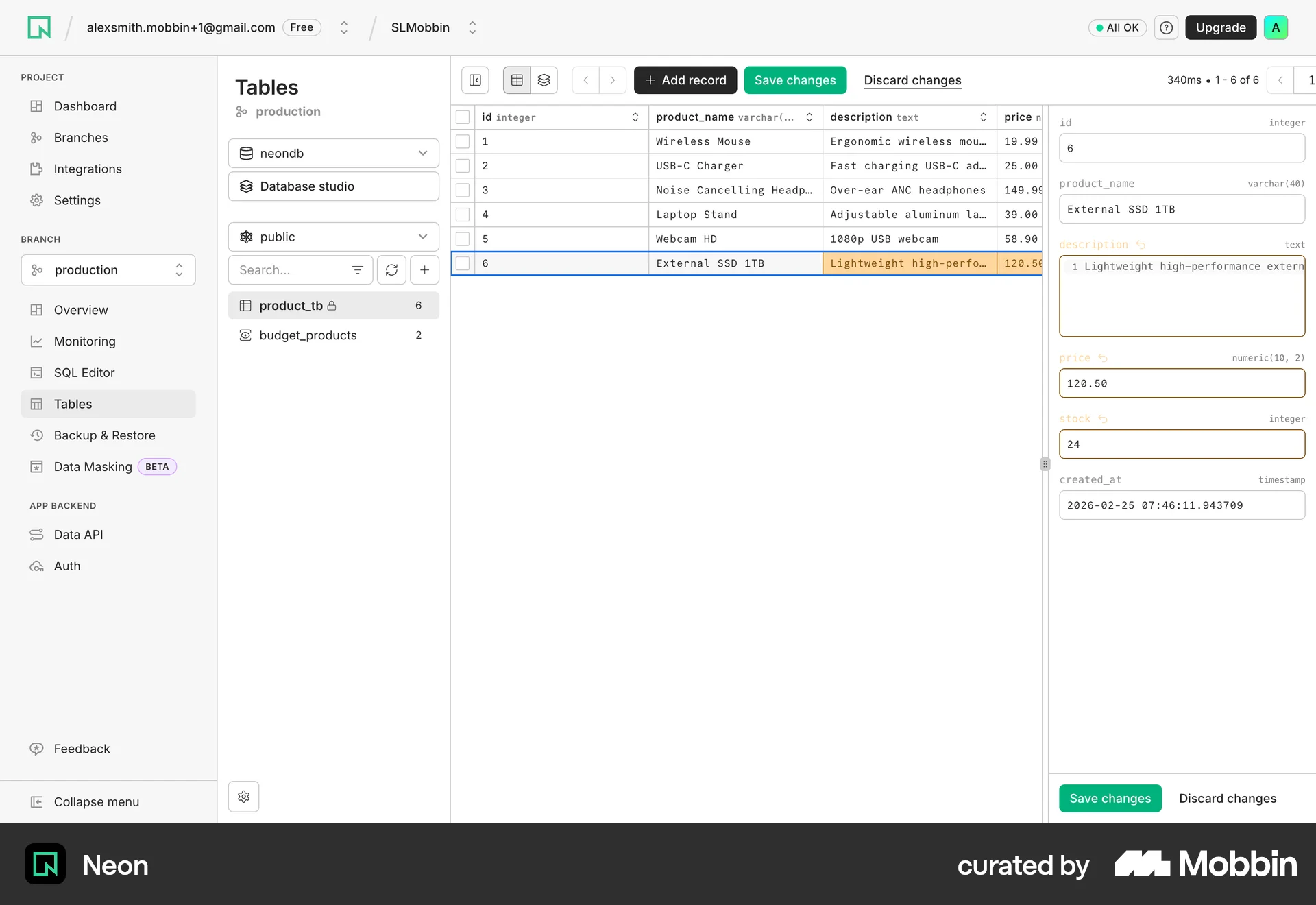
Task: Open the user avatar A menu
Action: pyautogui.click(x=1276, y=27)
